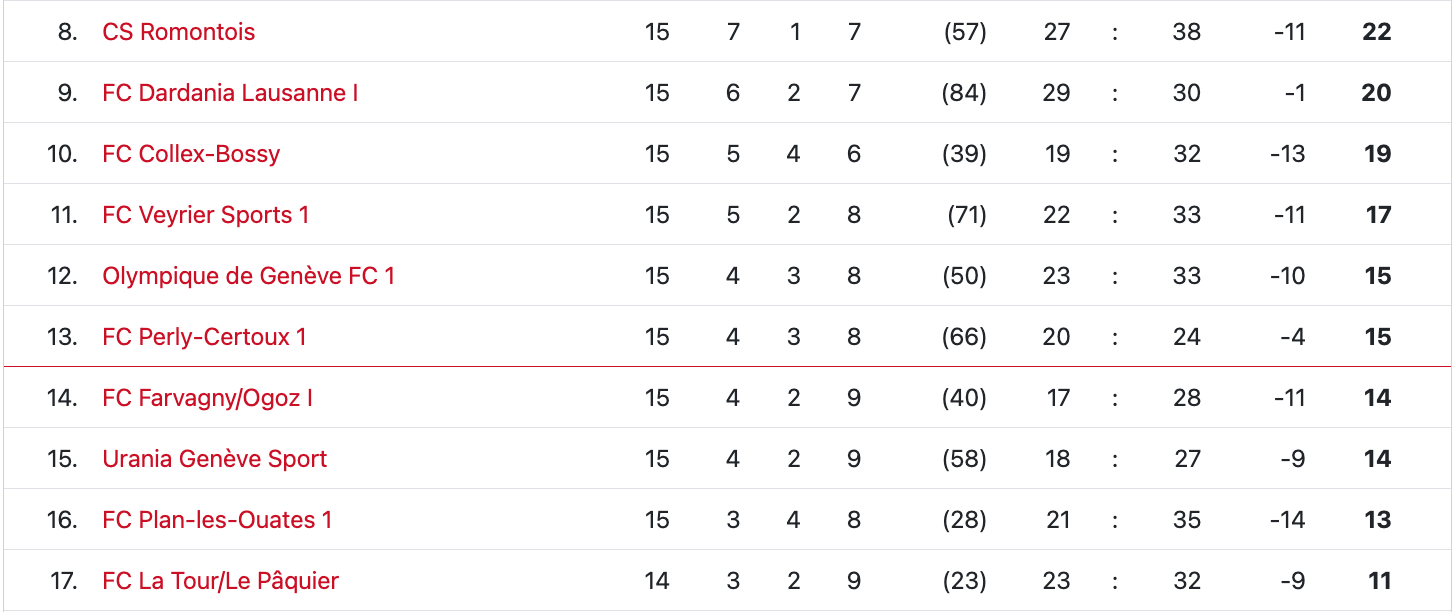
Task: Select the Urania Genève Sport link
Action: [x=214, y=459]
